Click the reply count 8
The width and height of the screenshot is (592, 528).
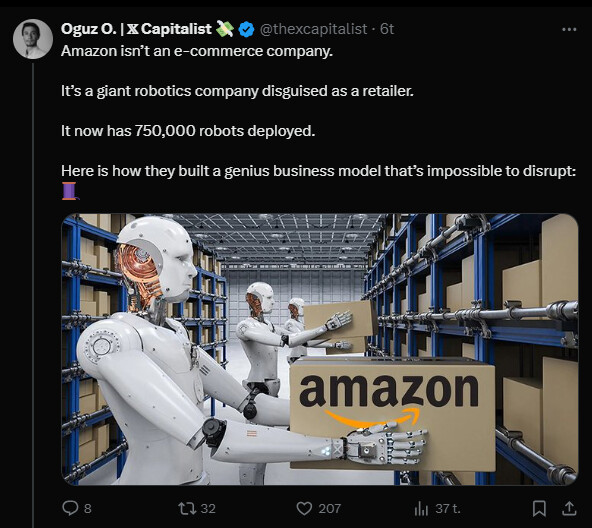point(88,508)
